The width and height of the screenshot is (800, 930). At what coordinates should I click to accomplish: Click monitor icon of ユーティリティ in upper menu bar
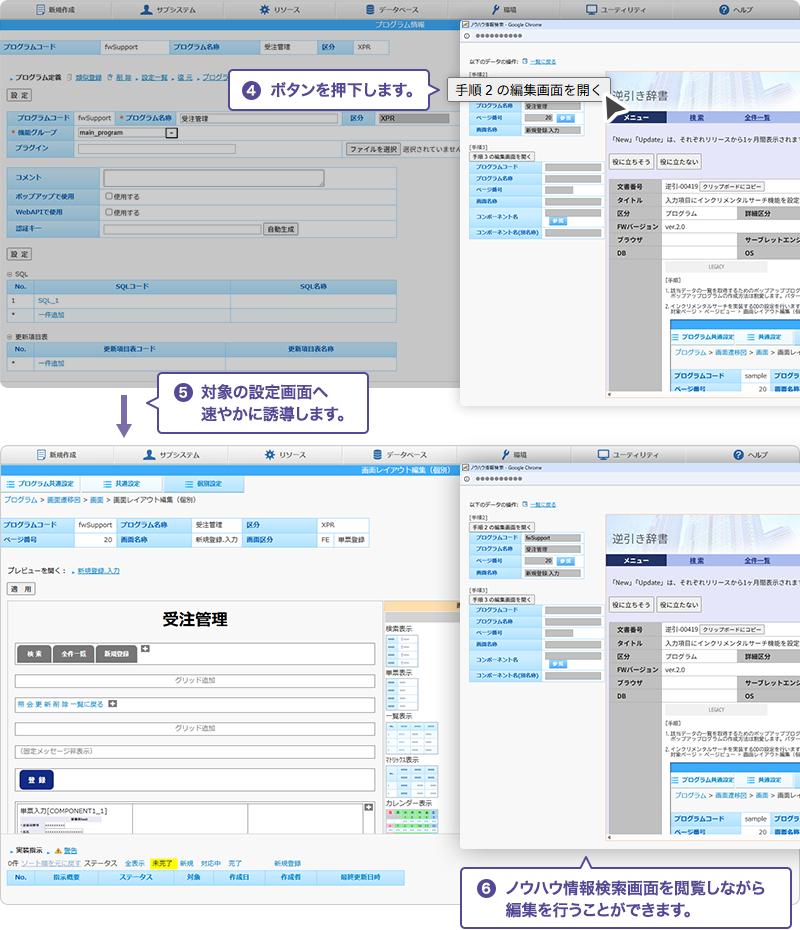click(x=591, y=9)
